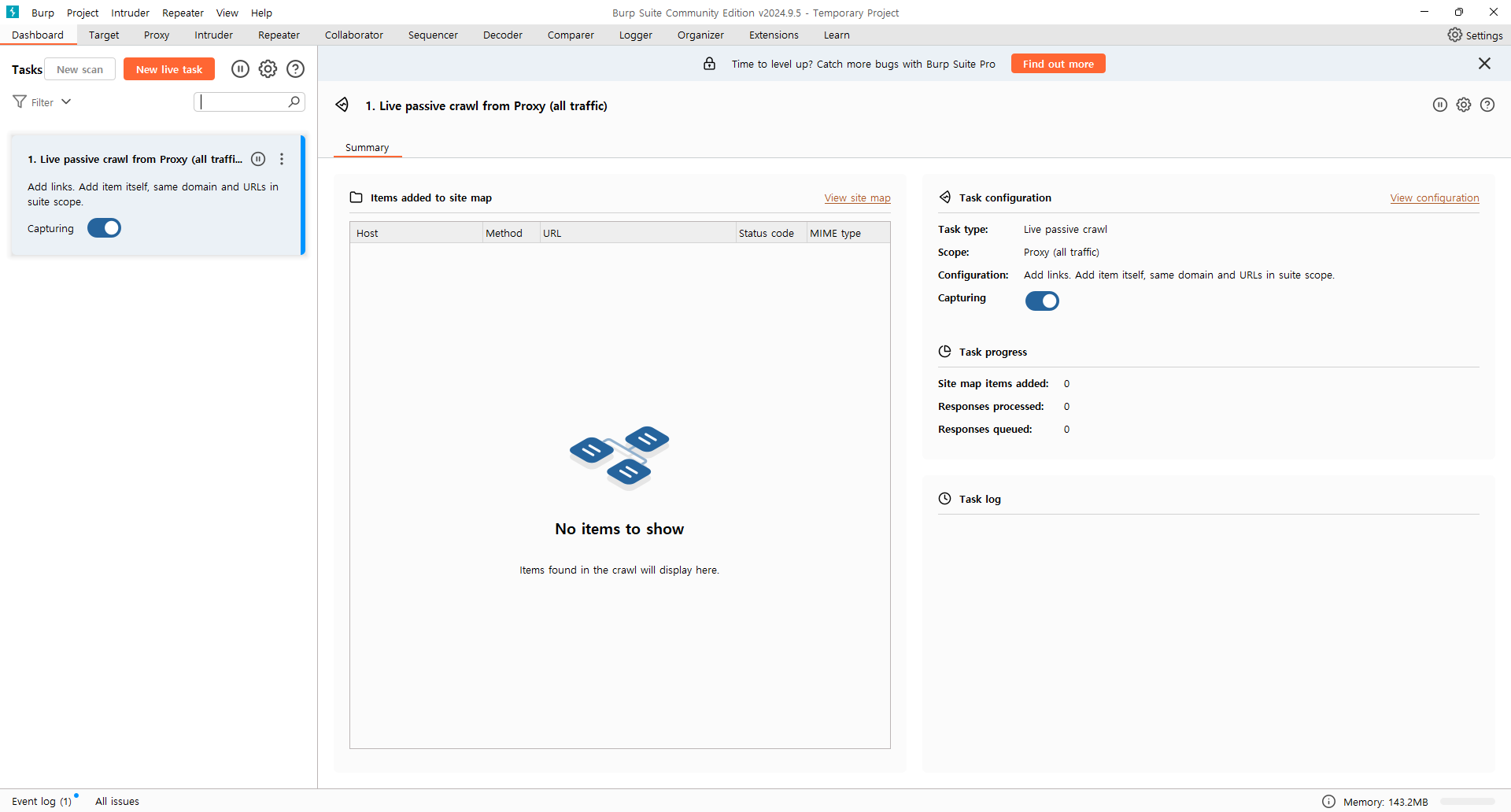Open task details help icon
Screen dimensions: 1511x812
1487,105
